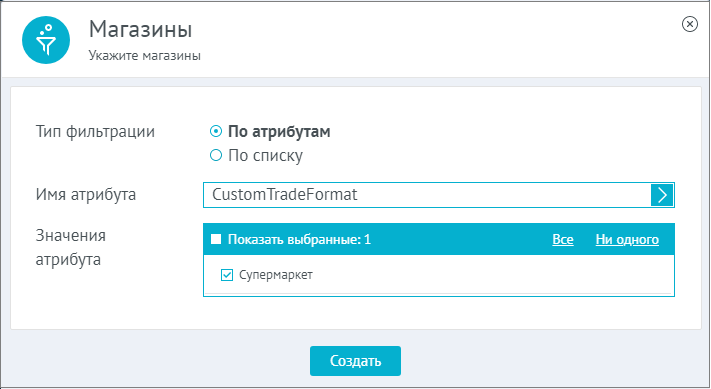The width and height of the screenshot is (711, 389).
Task: Click the Все link to select all values
Action: 563,239
